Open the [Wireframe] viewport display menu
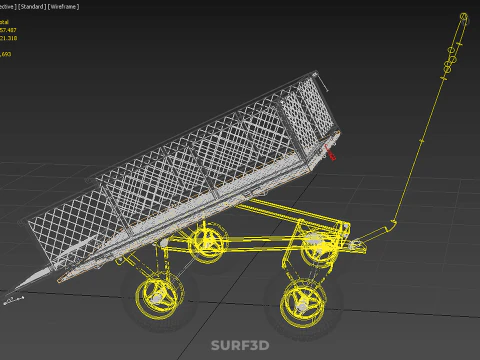The image size is (480, 360). click(64, 7)
